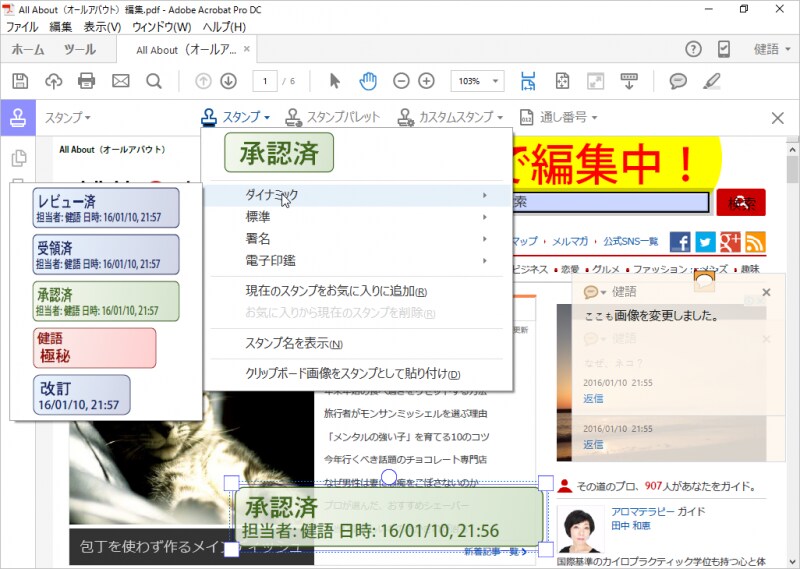This screenshot has width=800, height=569.
Task: Click the first 返信 reply link
Action: [x=593, y=399]
